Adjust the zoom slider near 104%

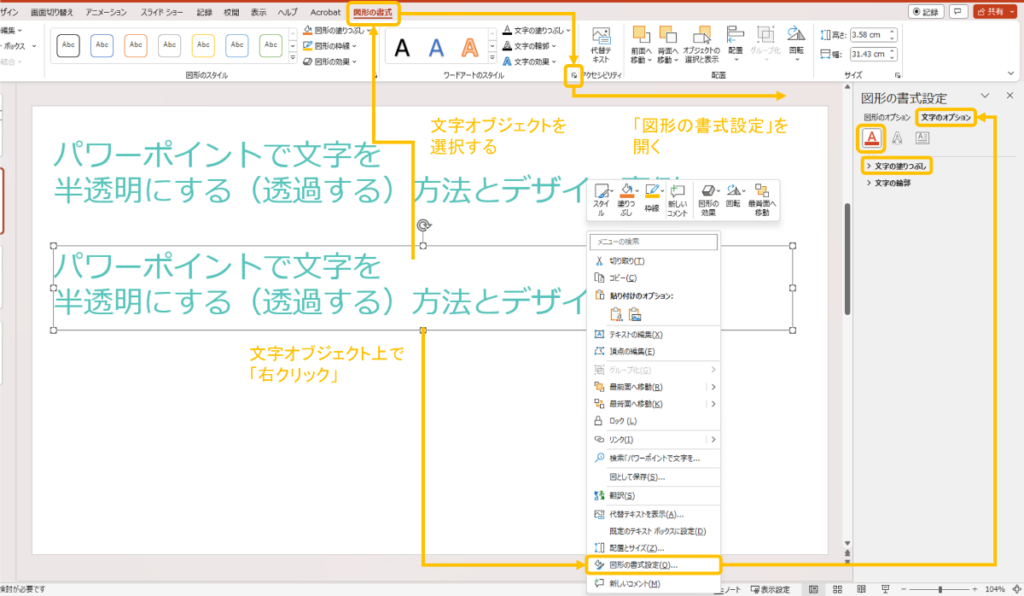click(940, 589)
